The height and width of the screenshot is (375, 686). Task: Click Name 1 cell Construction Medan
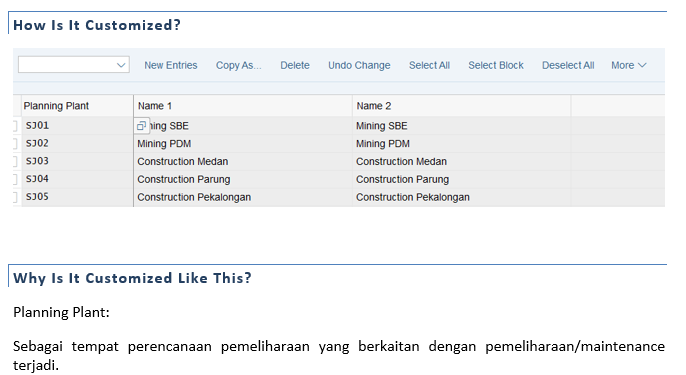click(x=243, y=161)
